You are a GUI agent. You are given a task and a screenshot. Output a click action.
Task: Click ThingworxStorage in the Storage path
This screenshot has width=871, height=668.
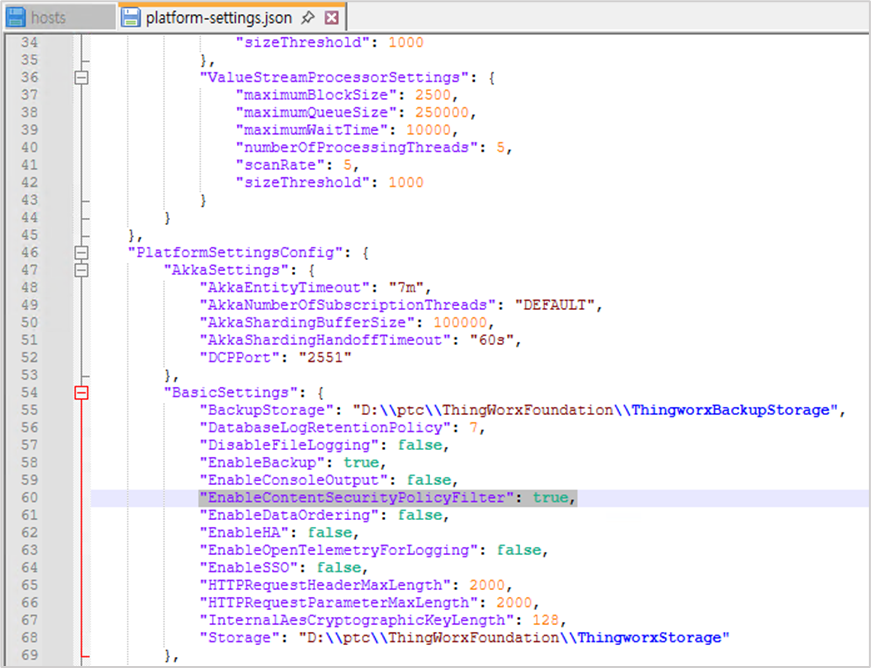click(x=649, y=638)
